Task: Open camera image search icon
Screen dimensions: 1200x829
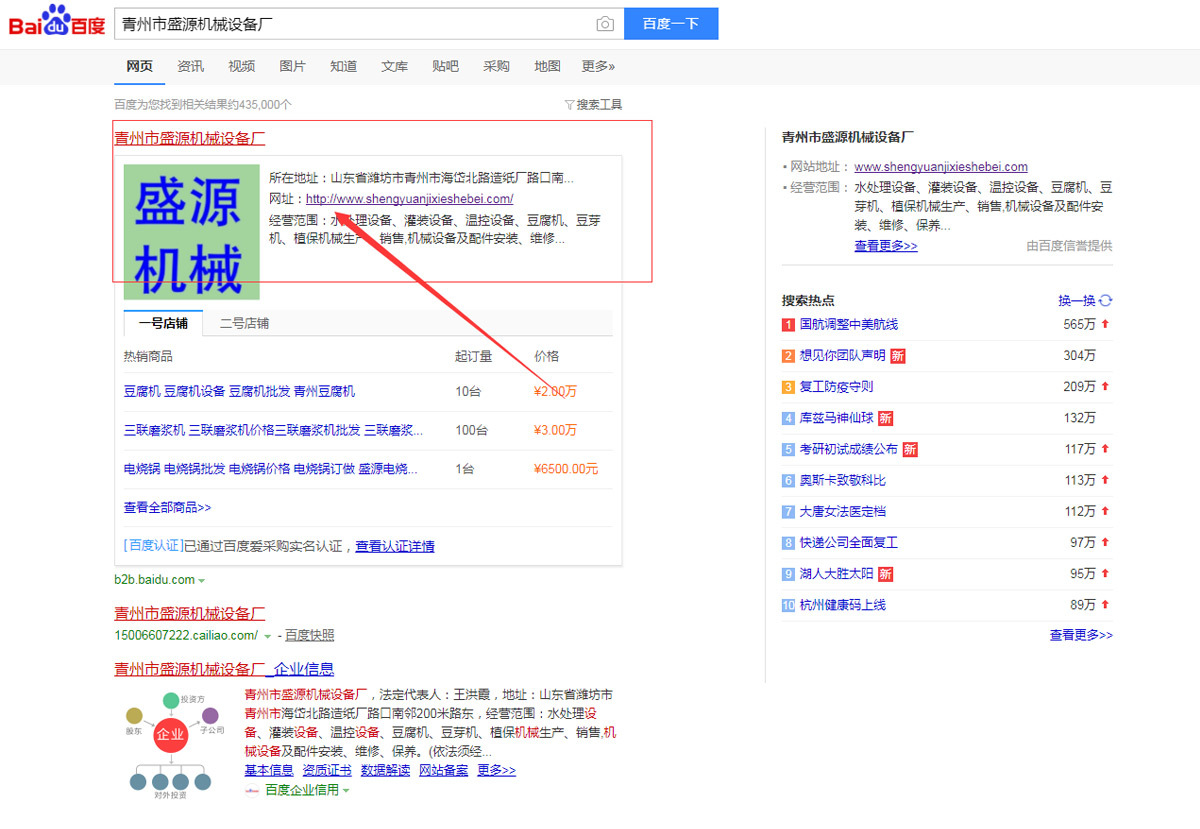Action: click(x=605, y=24)
